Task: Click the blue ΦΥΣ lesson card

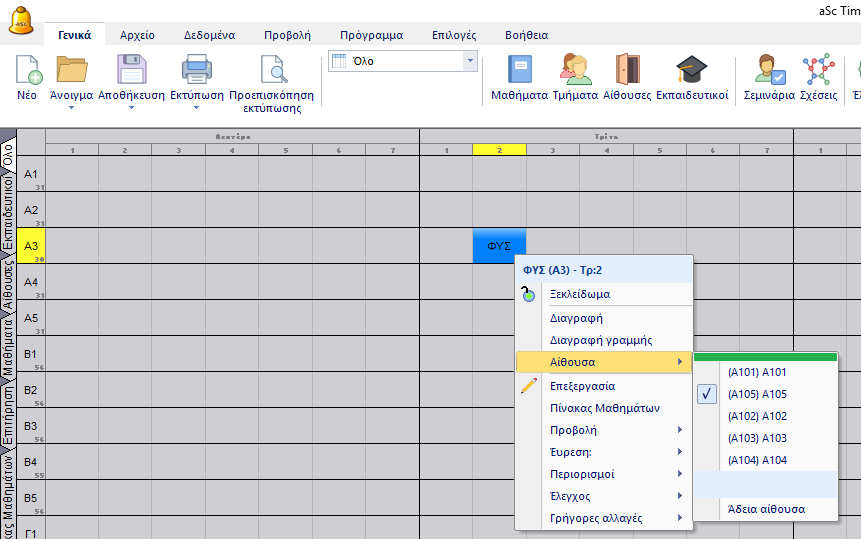Action: click(498, 246)
